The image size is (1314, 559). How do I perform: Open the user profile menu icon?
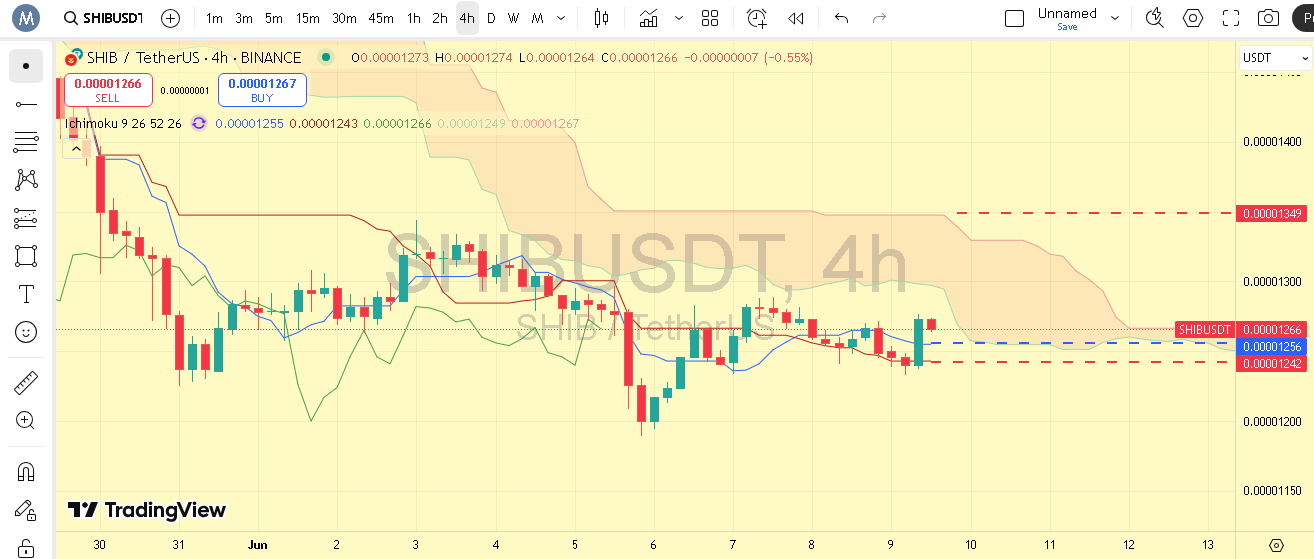tap(25, 18)
